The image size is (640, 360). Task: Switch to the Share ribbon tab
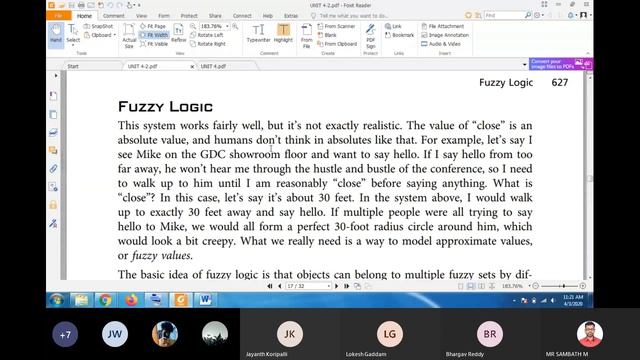click(x=215, y=16)
